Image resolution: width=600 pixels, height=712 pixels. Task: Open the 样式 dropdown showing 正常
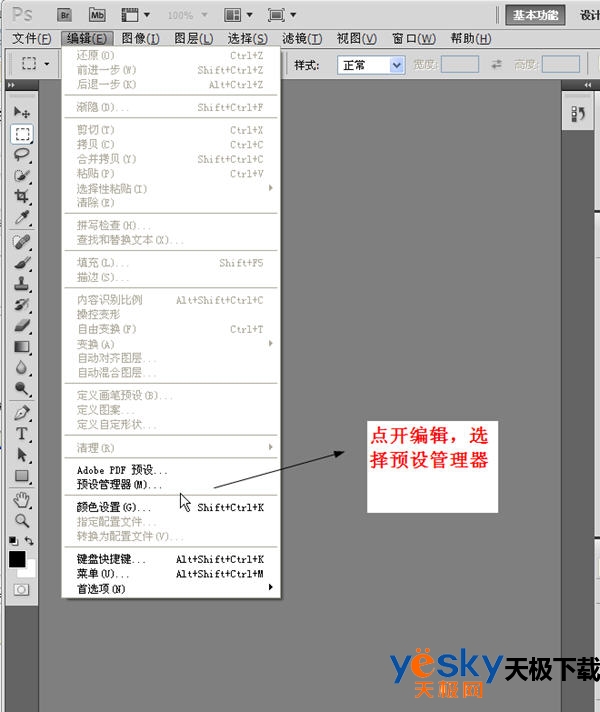(x=371, y=65)
